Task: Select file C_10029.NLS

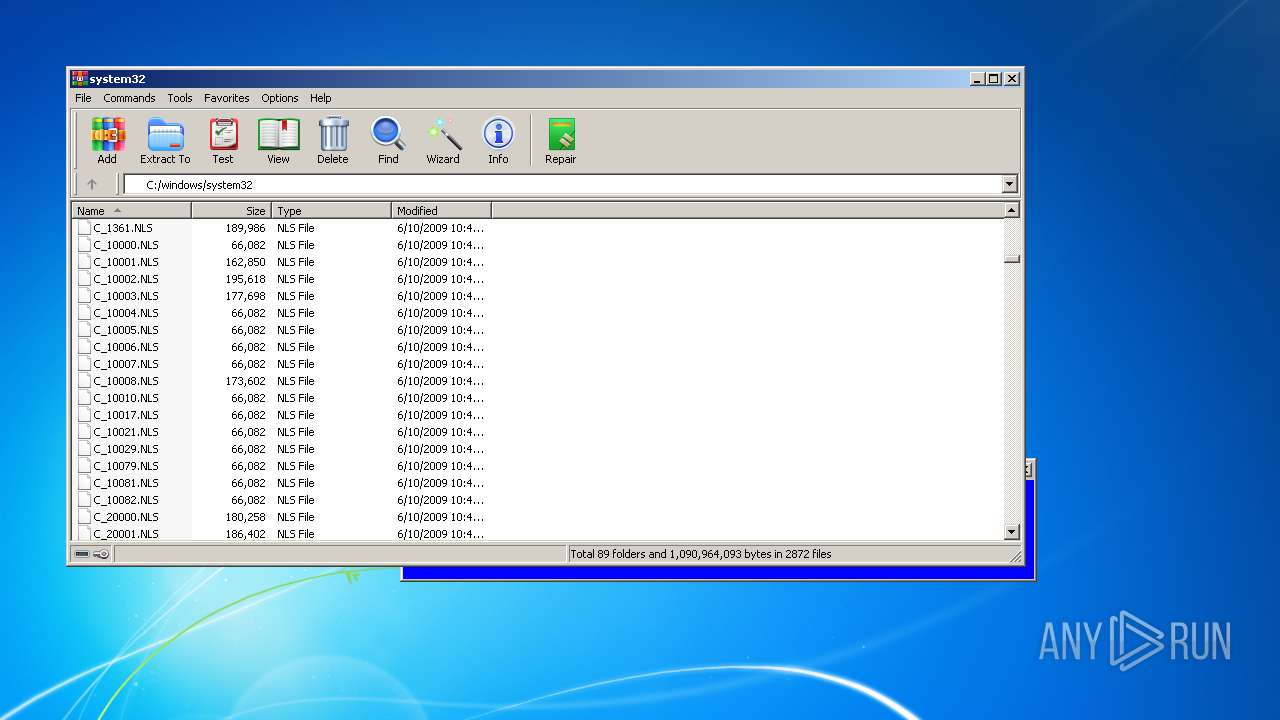Action: coord(125,449)
